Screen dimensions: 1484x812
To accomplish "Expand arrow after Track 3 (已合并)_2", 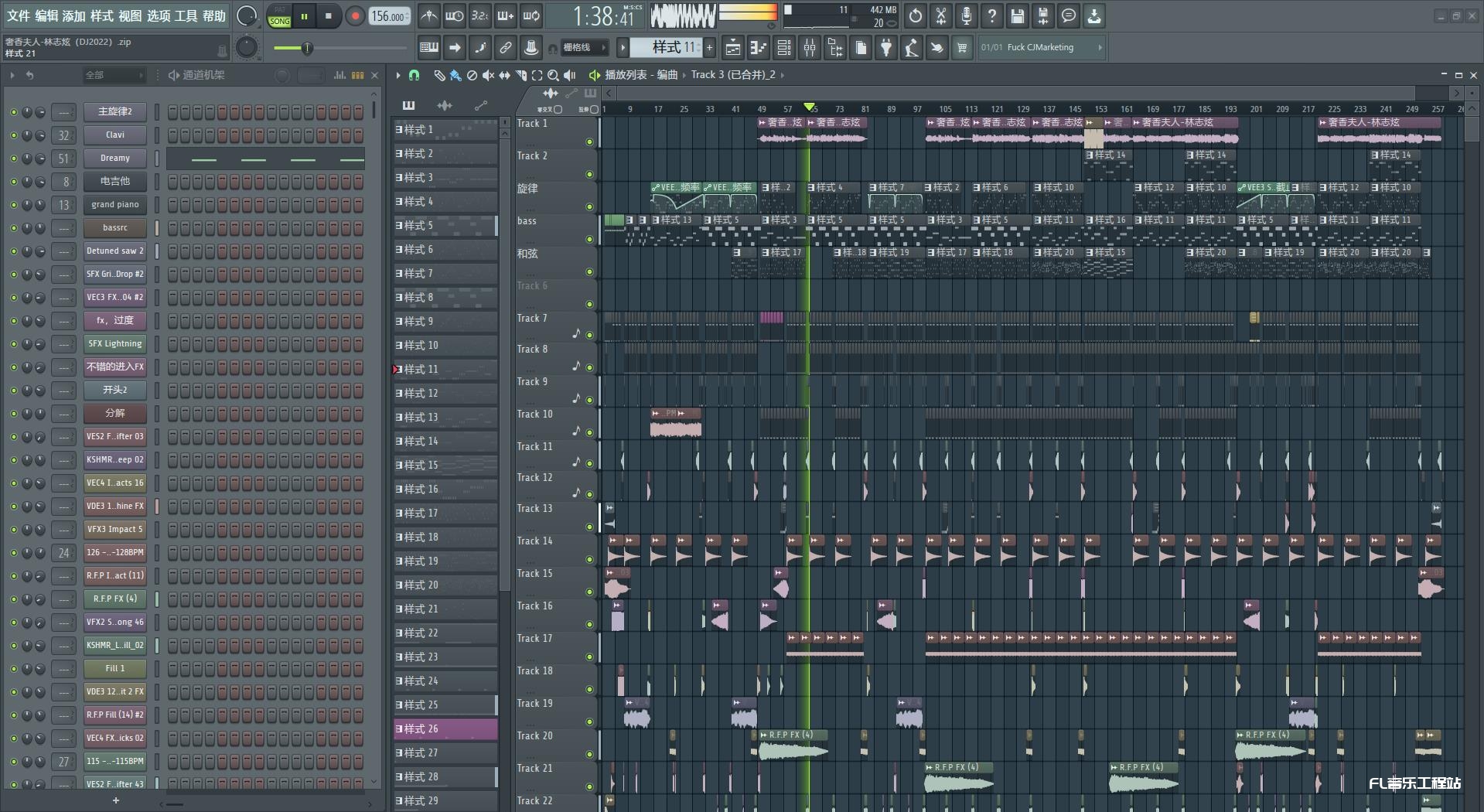I will (783, 75).
